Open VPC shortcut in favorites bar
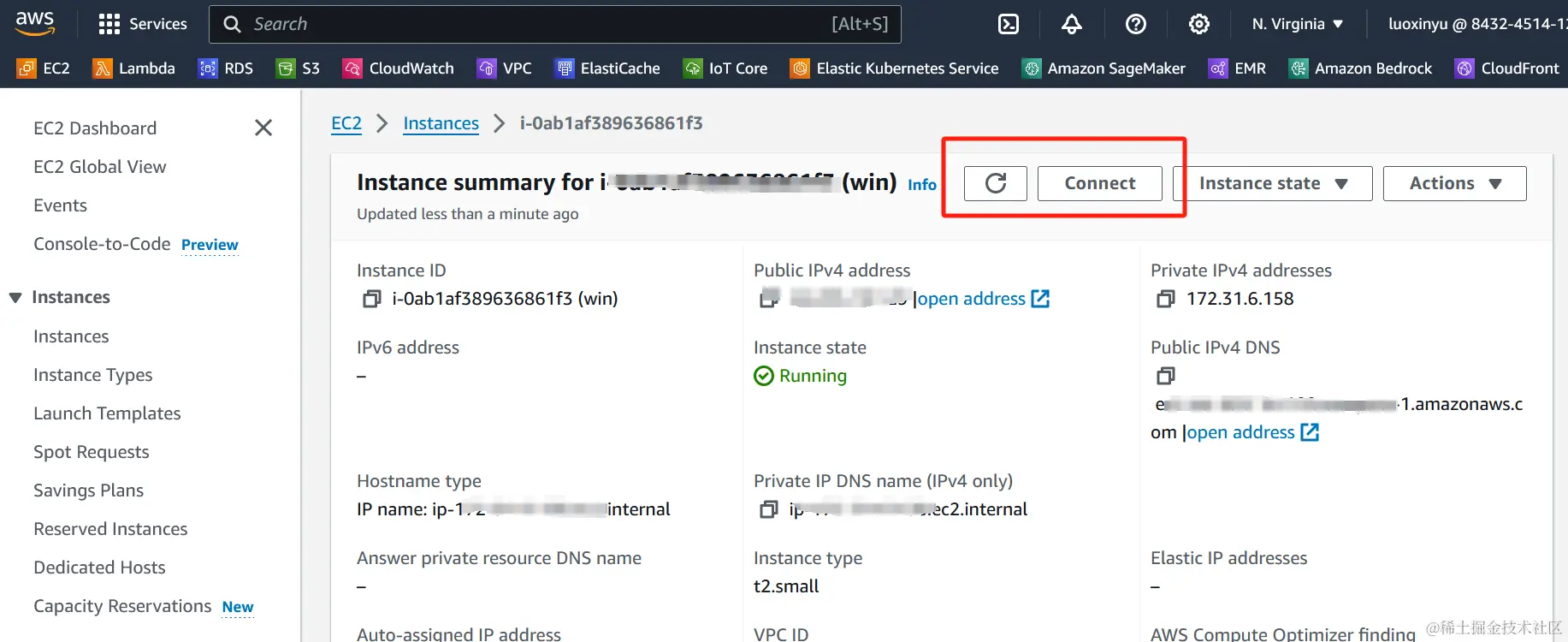 504,68
